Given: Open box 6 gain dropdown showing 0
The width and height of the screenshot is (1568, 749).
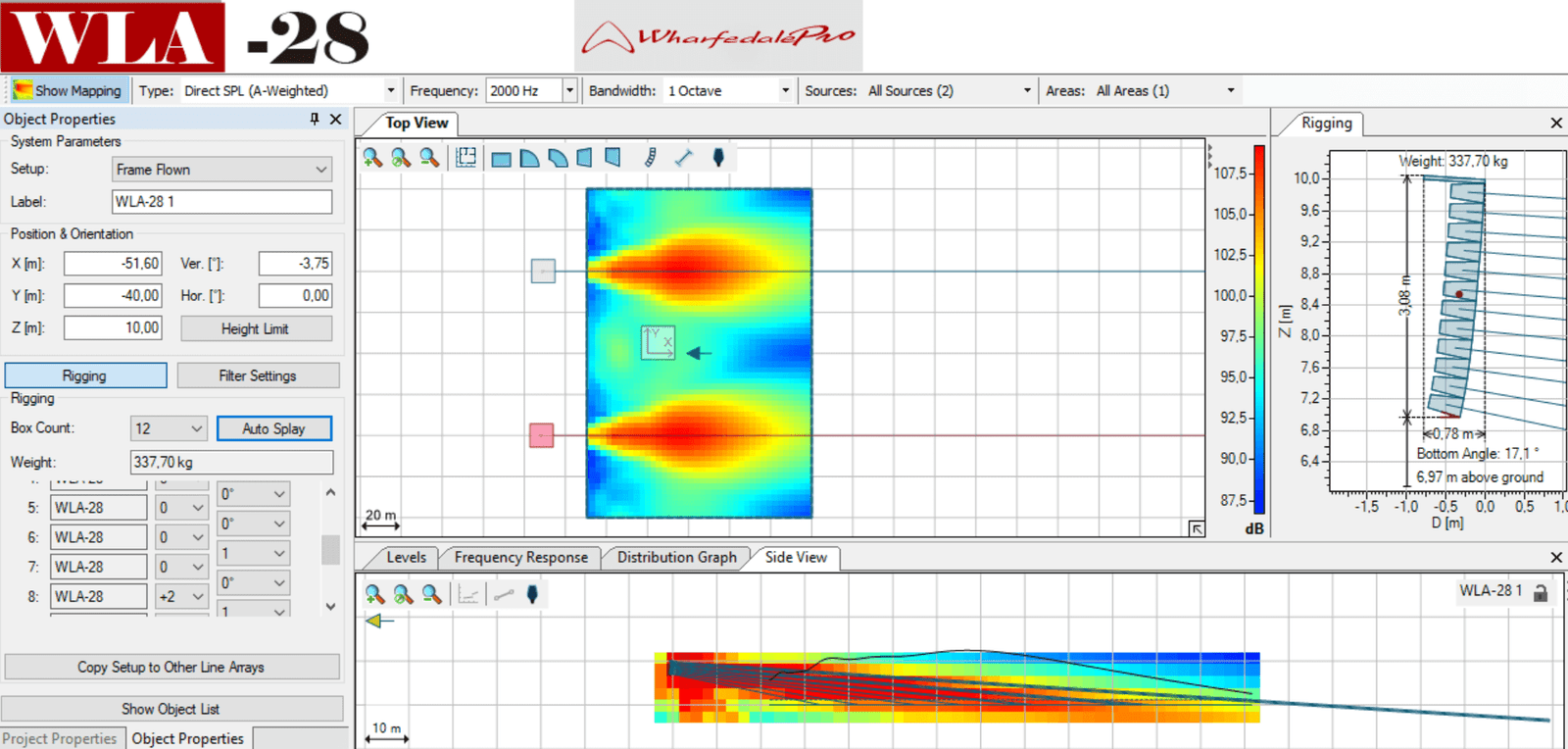Looking at the screenshot, I should [181, 537].
